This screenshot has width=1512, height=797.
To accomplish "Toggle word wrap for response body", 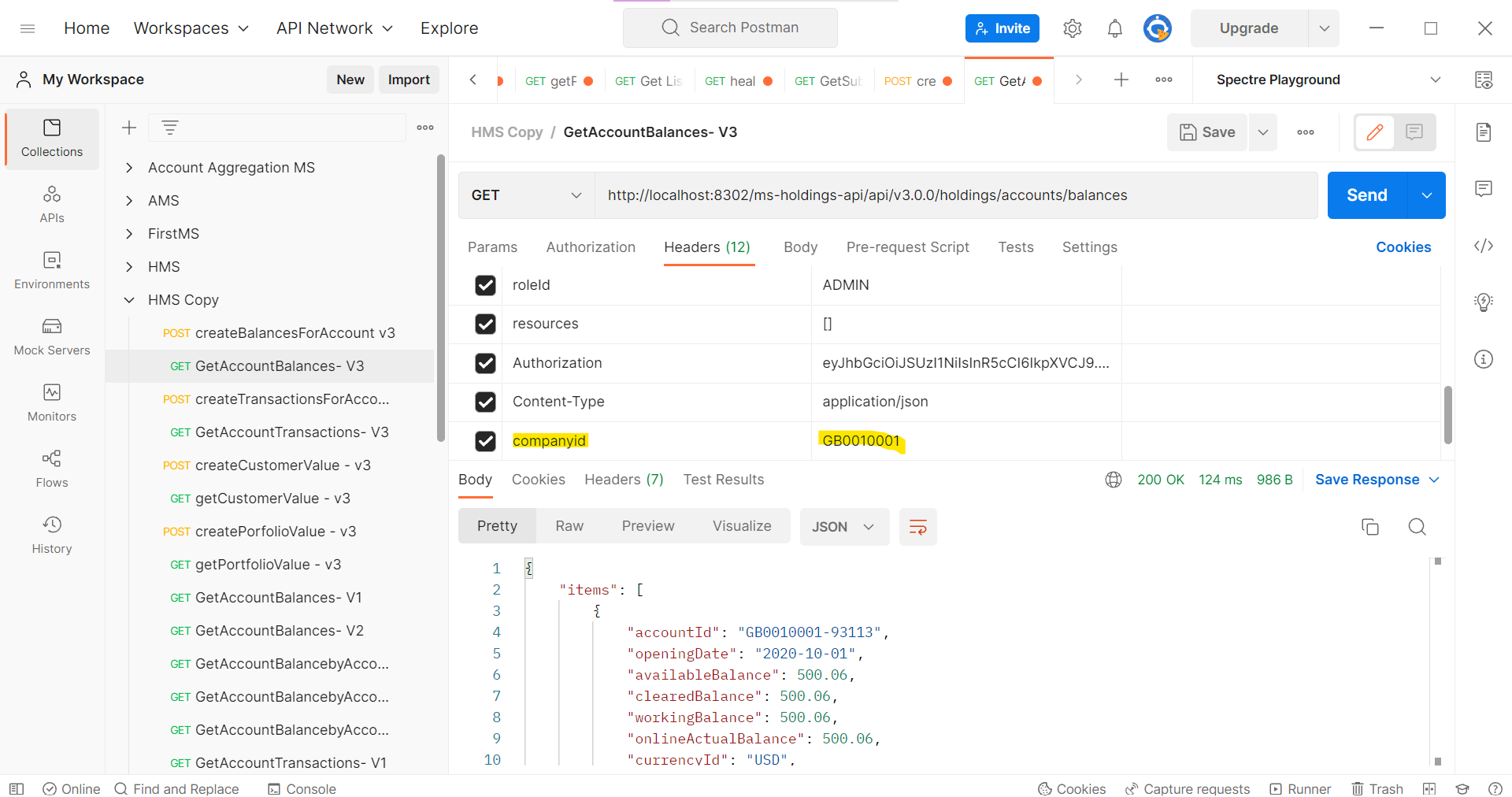I will point(917,527).
